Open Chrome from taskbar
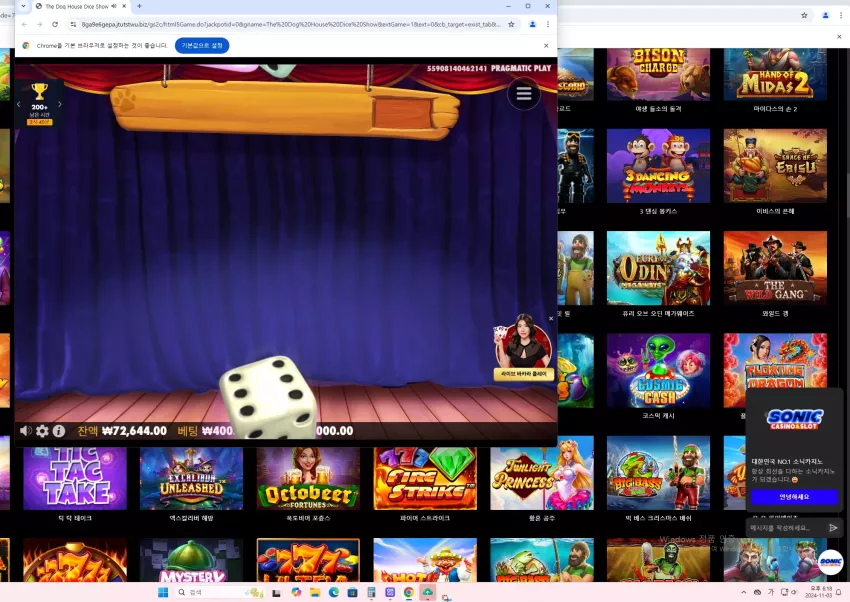 [409, 592]
